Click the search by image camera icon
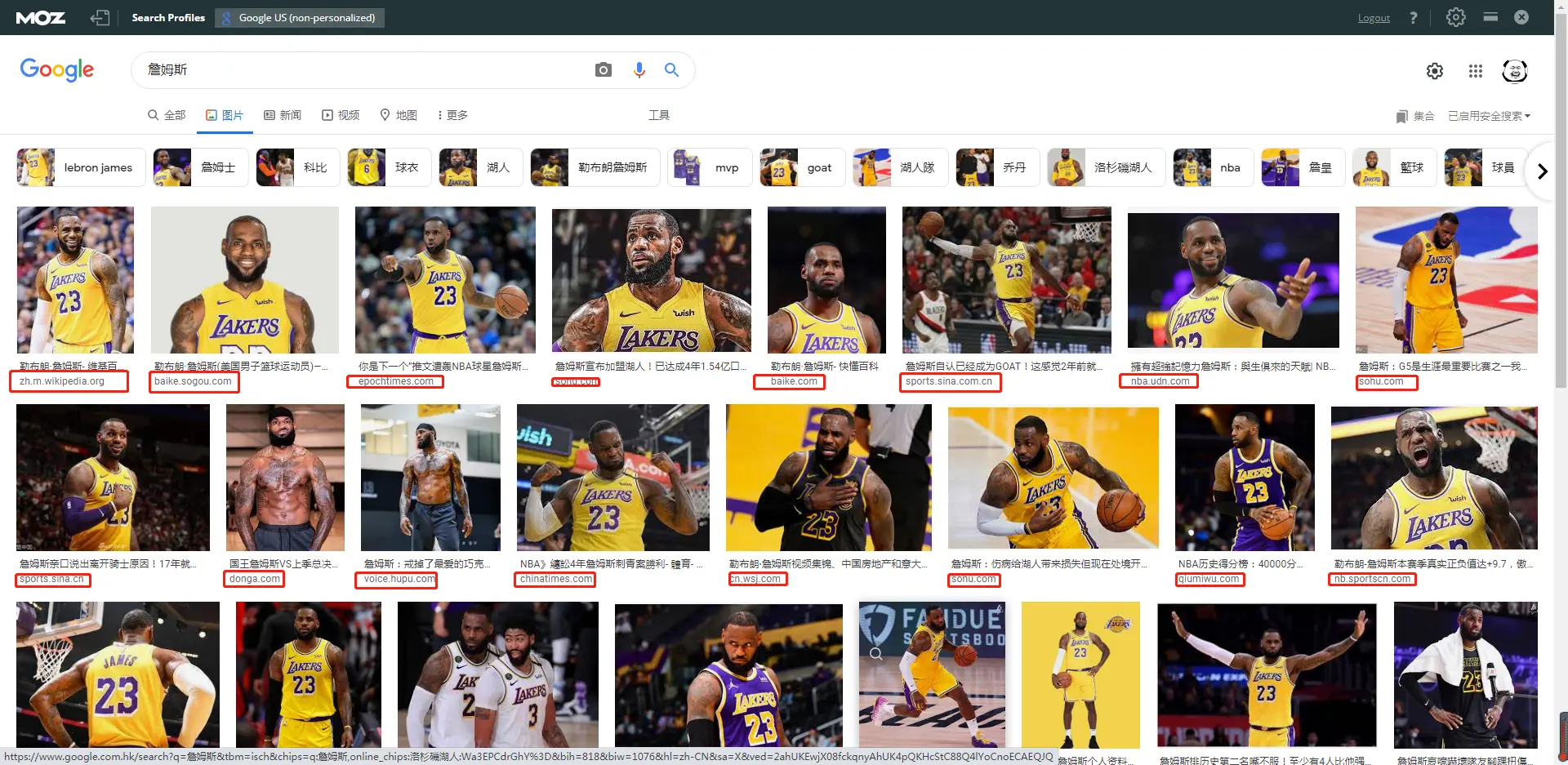This screenshot has width=1568, height=765. tap(603, 70)
